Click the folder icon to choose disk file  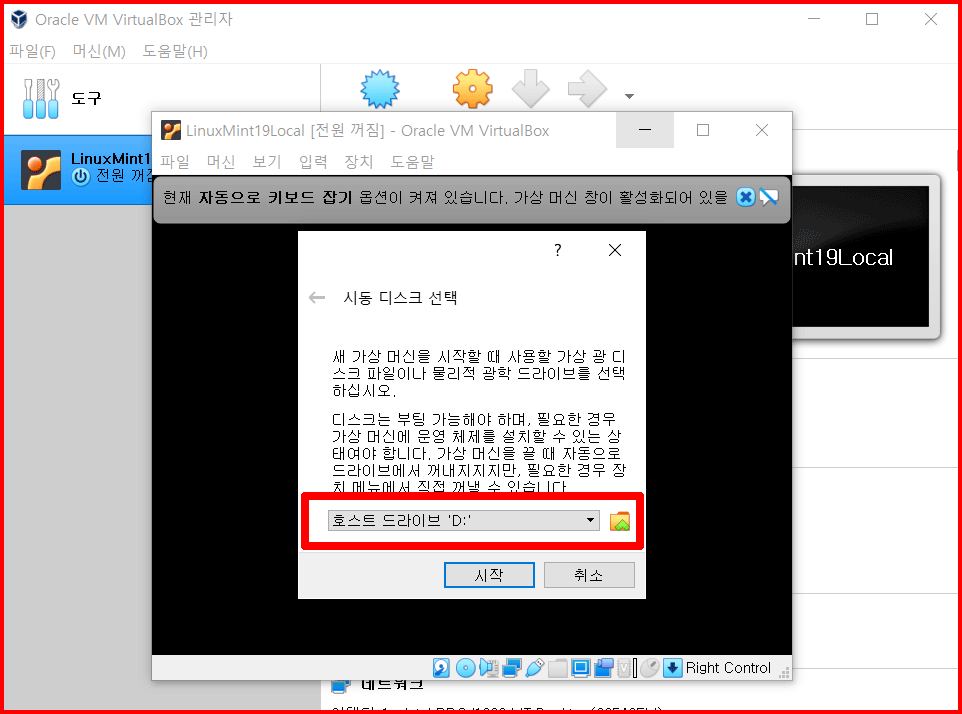[x=620, y=521]
